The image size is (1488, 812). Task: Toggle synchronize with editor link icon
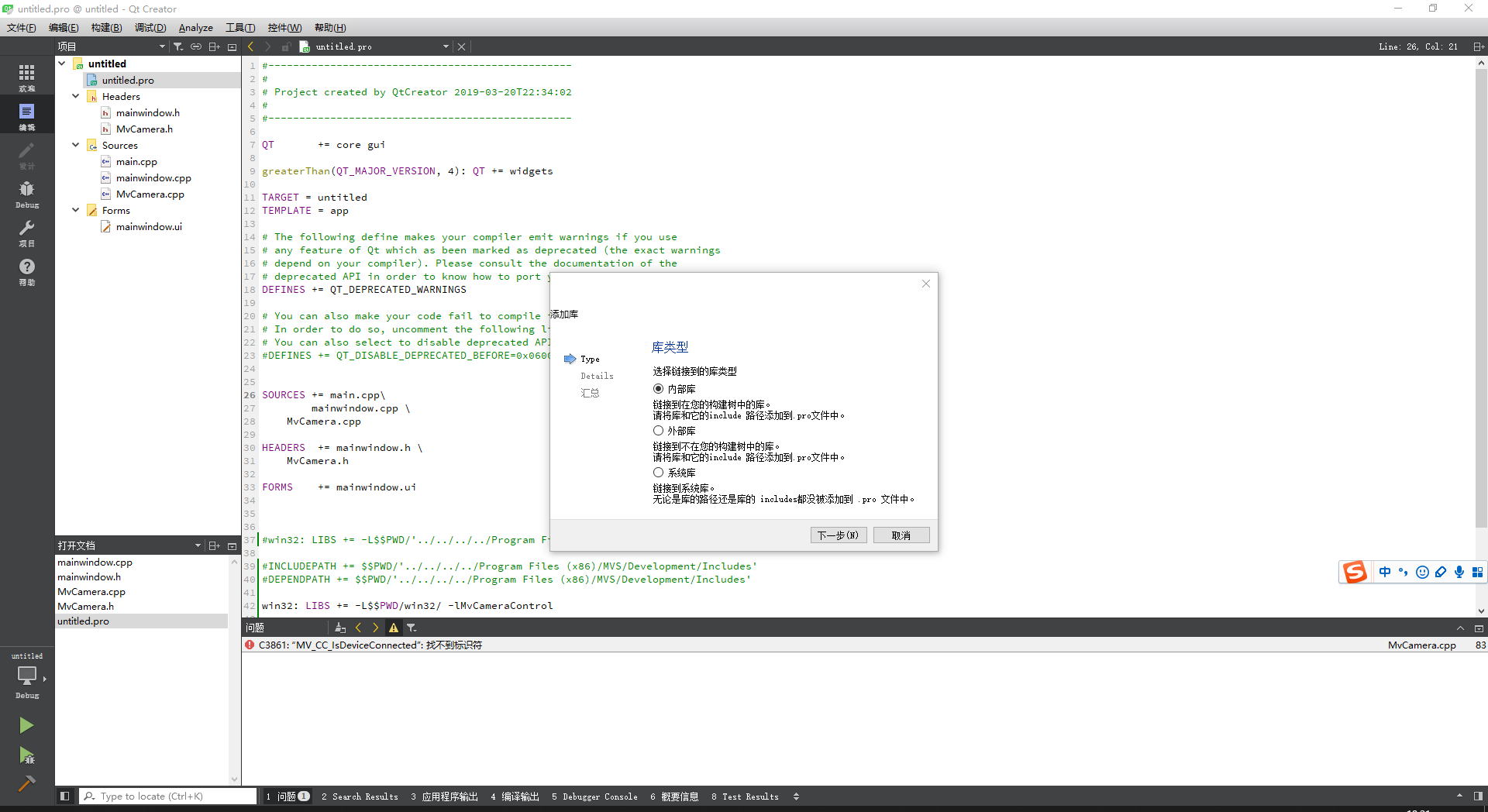[196, 46]
